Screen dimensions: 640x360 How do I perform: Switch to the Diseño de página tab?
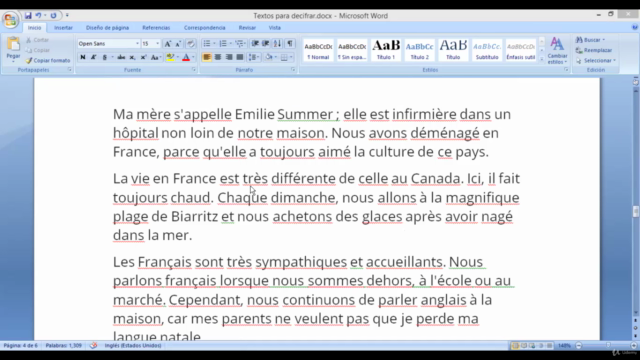pyautogui.click(x=107, y=28)
